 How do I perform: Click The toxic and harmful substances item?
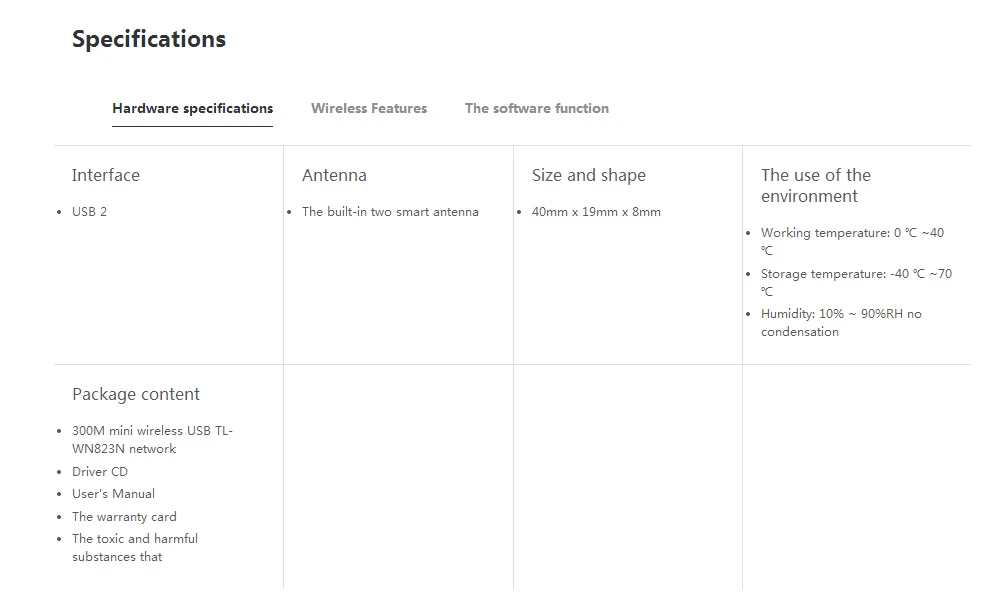(135, 547)
